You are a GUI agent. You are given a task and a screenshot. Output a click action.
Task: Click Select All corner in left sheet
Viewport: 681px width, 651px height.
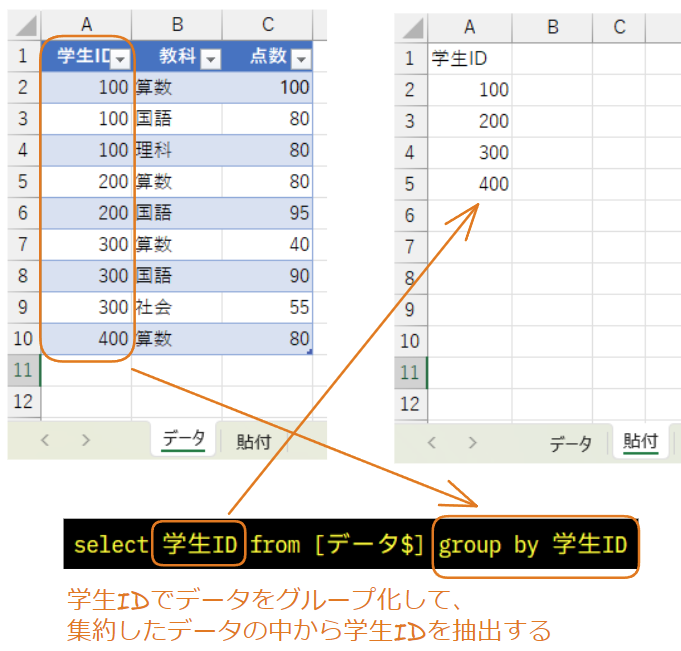[x=25, y=25]
